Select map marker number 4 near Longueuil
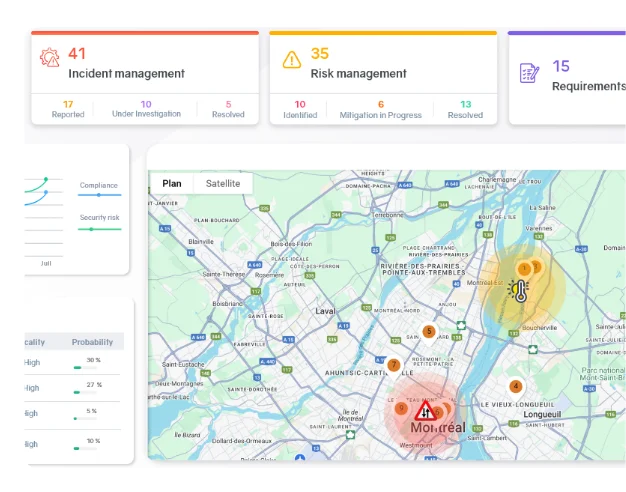 point(516,386)
